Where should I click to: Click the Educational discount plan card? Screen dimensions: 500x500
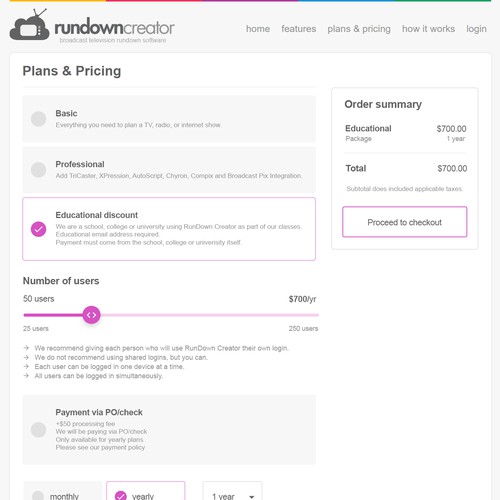click(169, 229)
